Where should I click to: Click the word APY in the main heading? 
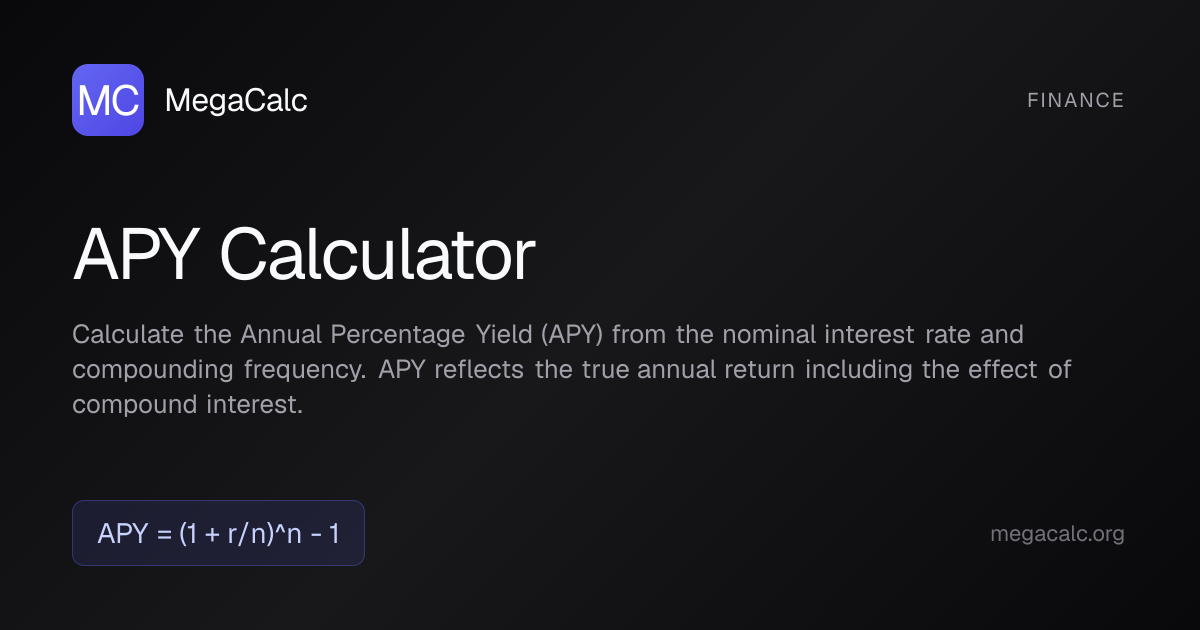pos(137,256)
